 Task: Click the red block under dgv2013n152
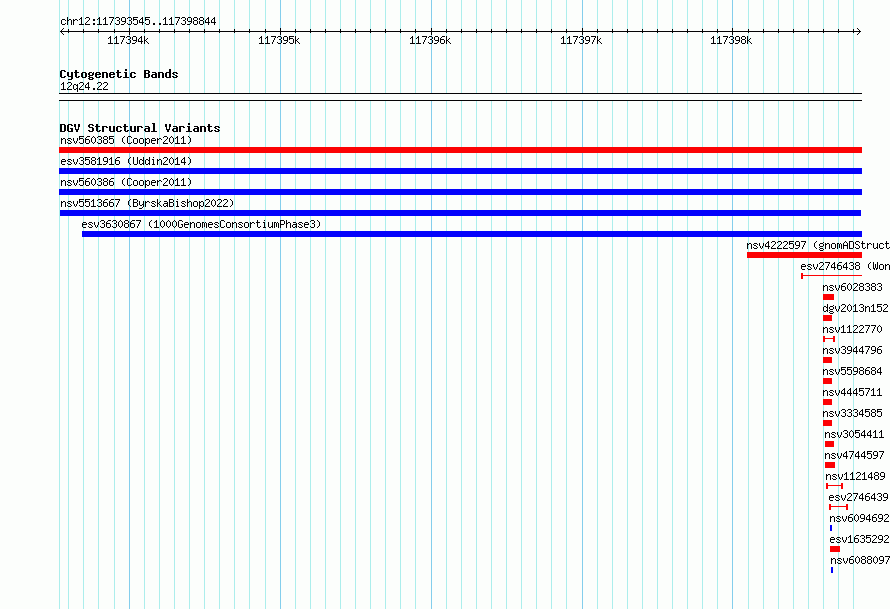[828, 318]
